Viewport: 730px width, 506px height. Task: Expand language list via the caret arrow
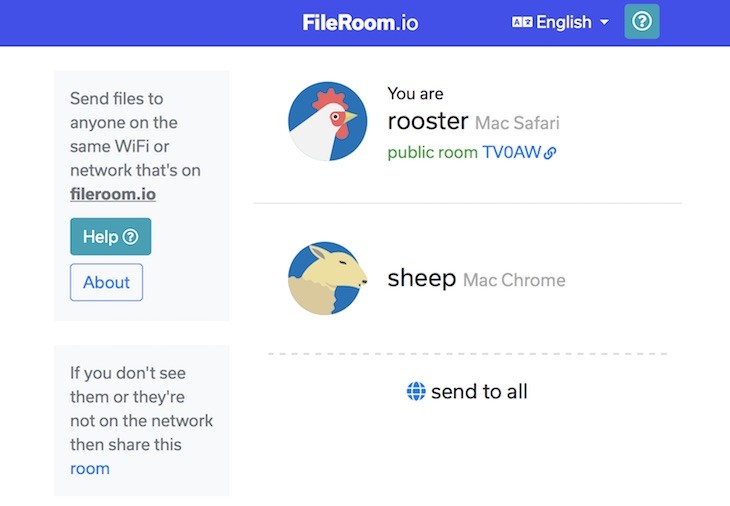[604, 22]
